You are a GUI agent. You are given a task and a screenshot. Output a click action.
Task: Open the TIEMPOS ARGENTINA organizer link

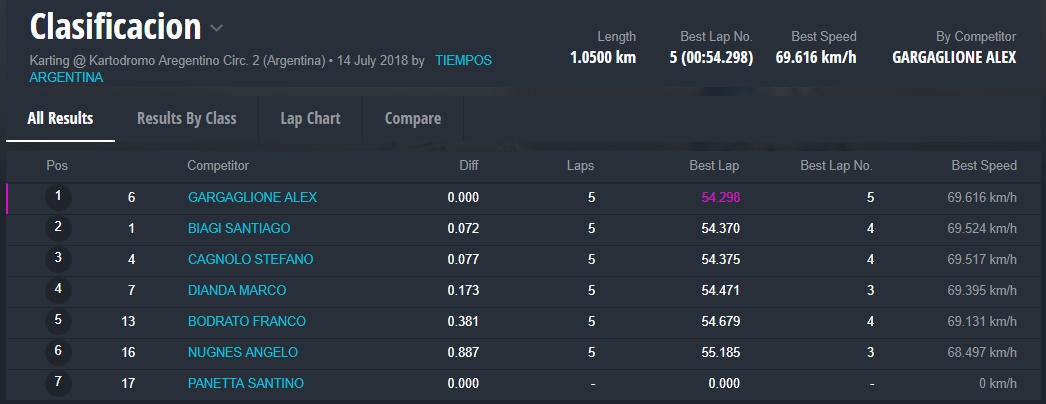(463, 61)
